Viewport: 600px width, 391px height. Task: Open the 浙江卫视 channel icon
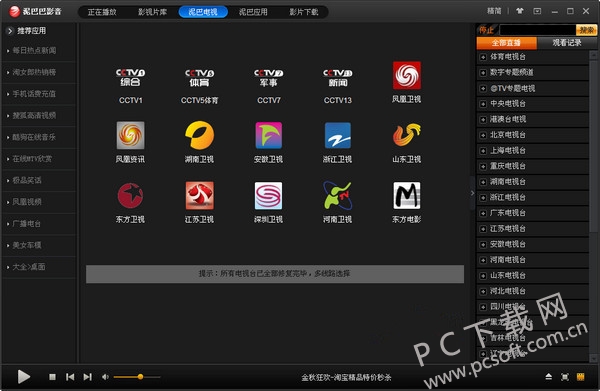click(338, 135)
